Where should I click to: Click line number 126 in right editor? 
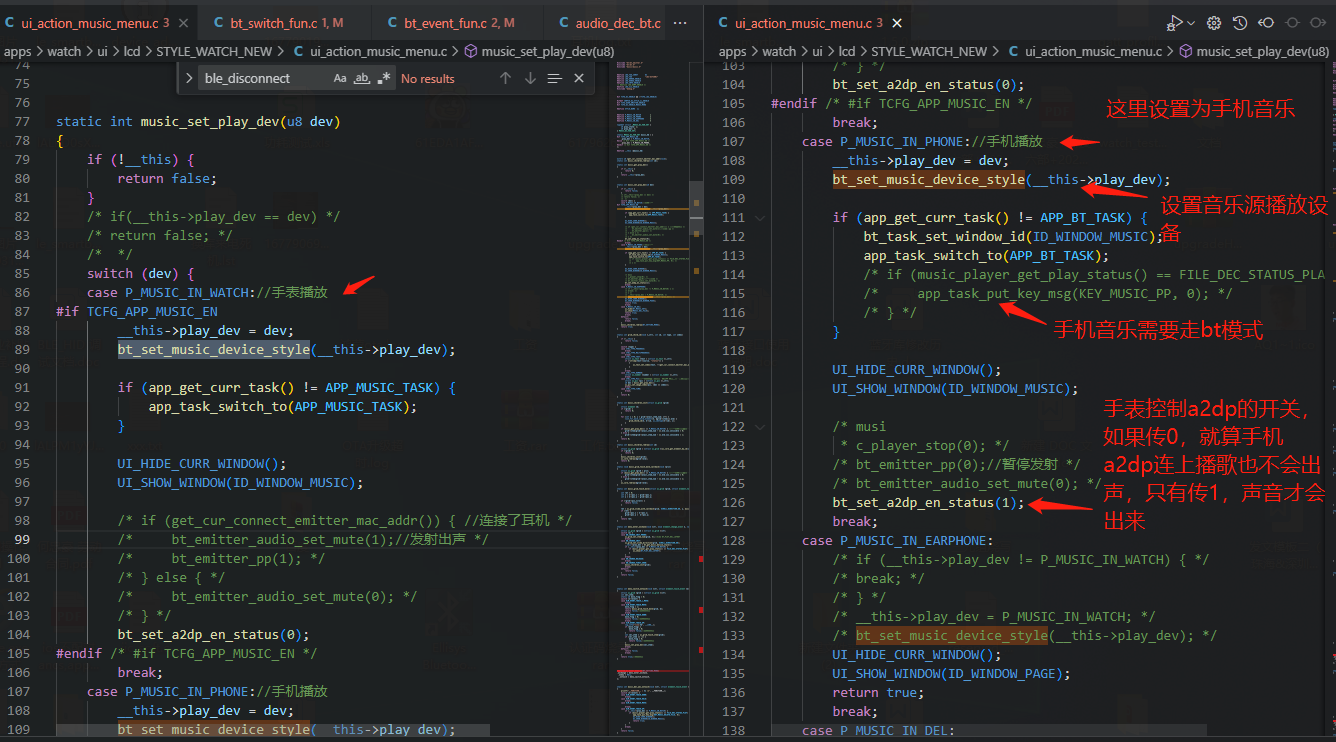coord(733,502)
